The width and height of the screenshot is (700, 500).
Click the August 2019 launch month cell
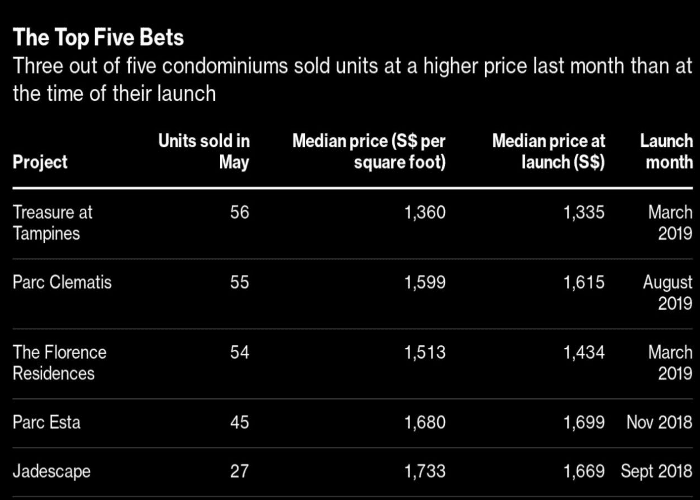point(668,293)
